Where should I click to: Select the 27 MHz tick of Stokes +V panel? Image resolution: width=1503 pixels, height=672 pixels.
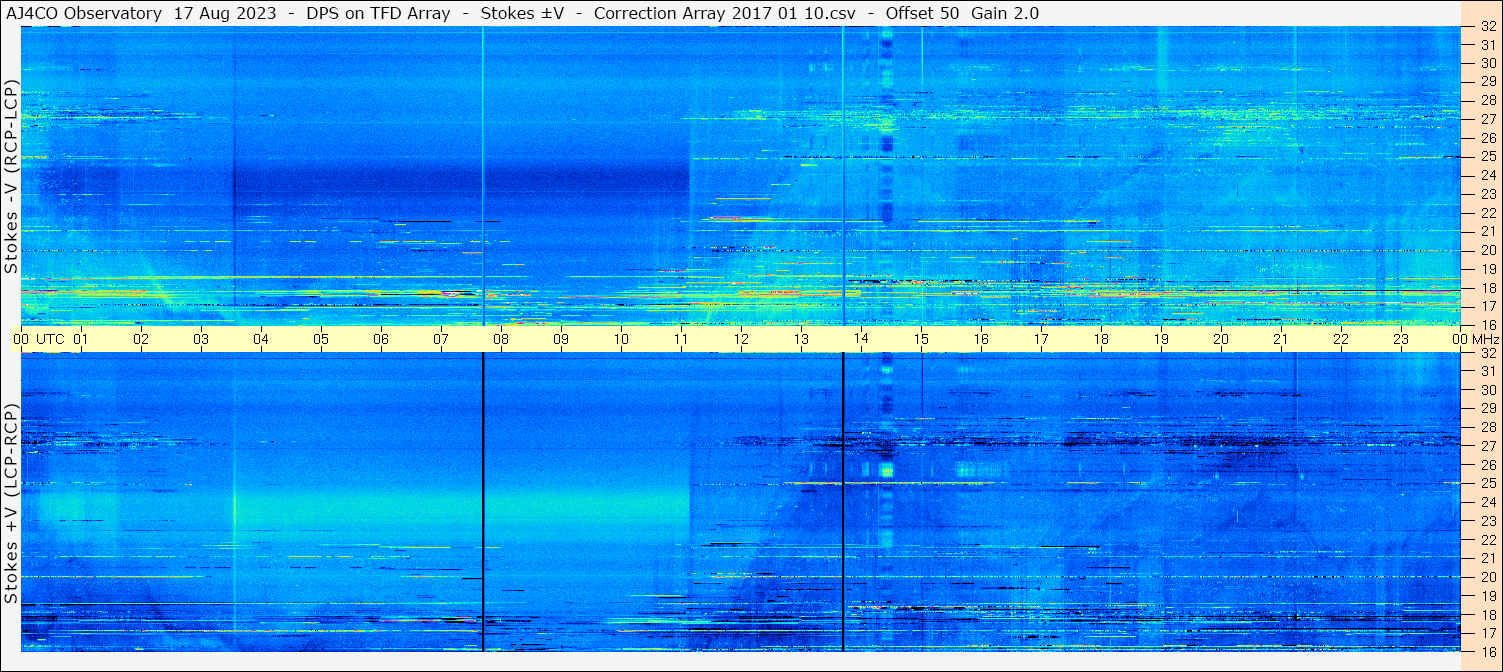pos(1487,446)
